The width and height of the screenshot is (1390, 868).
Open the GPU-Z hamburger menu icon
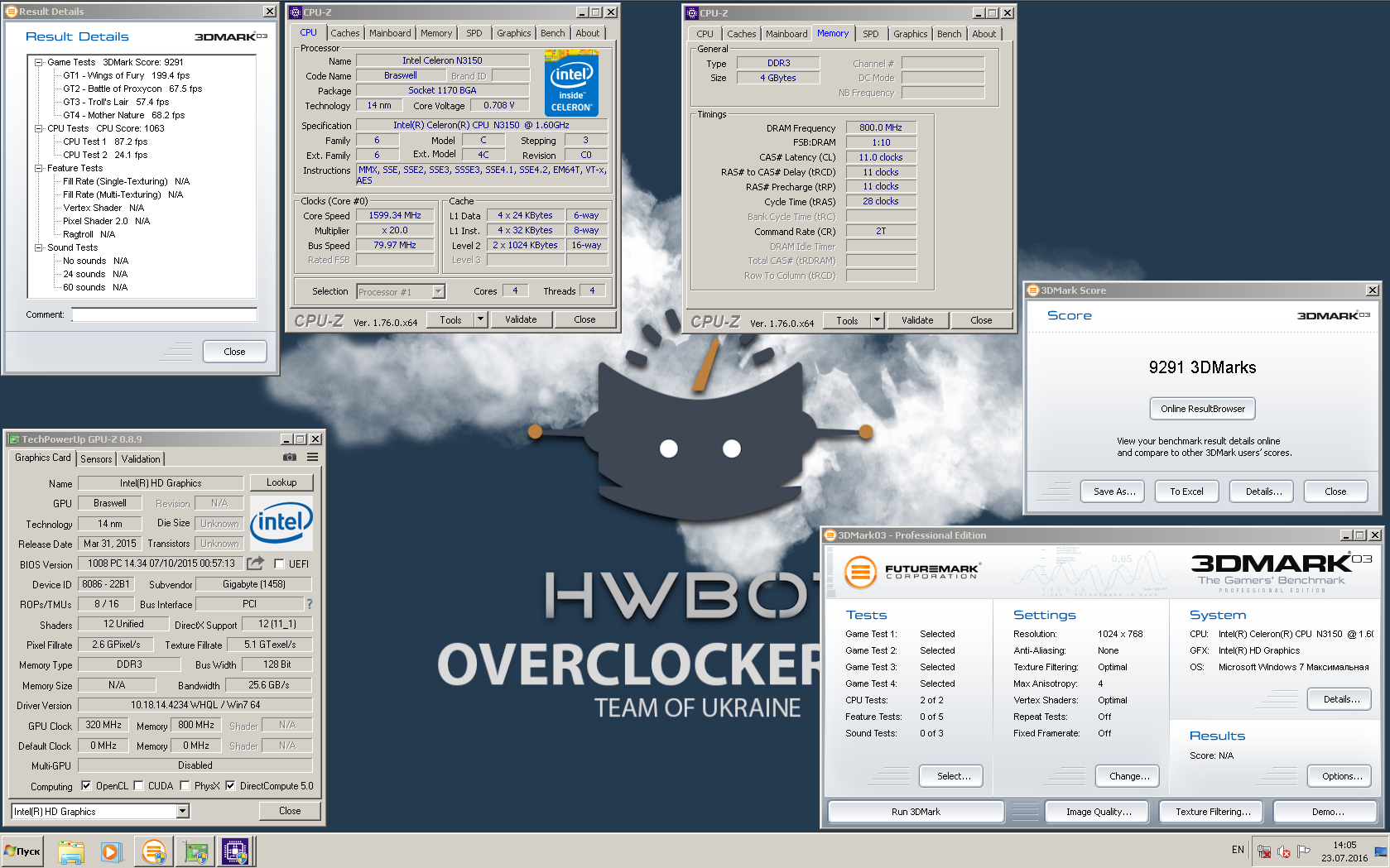[x=313, y=457]
